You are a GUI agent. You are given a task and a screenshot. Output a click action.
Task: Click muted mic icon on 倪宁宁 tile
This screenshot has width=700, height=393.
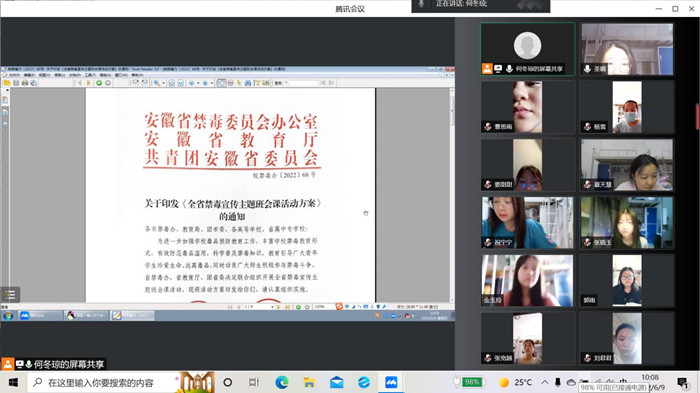(488, 242)
